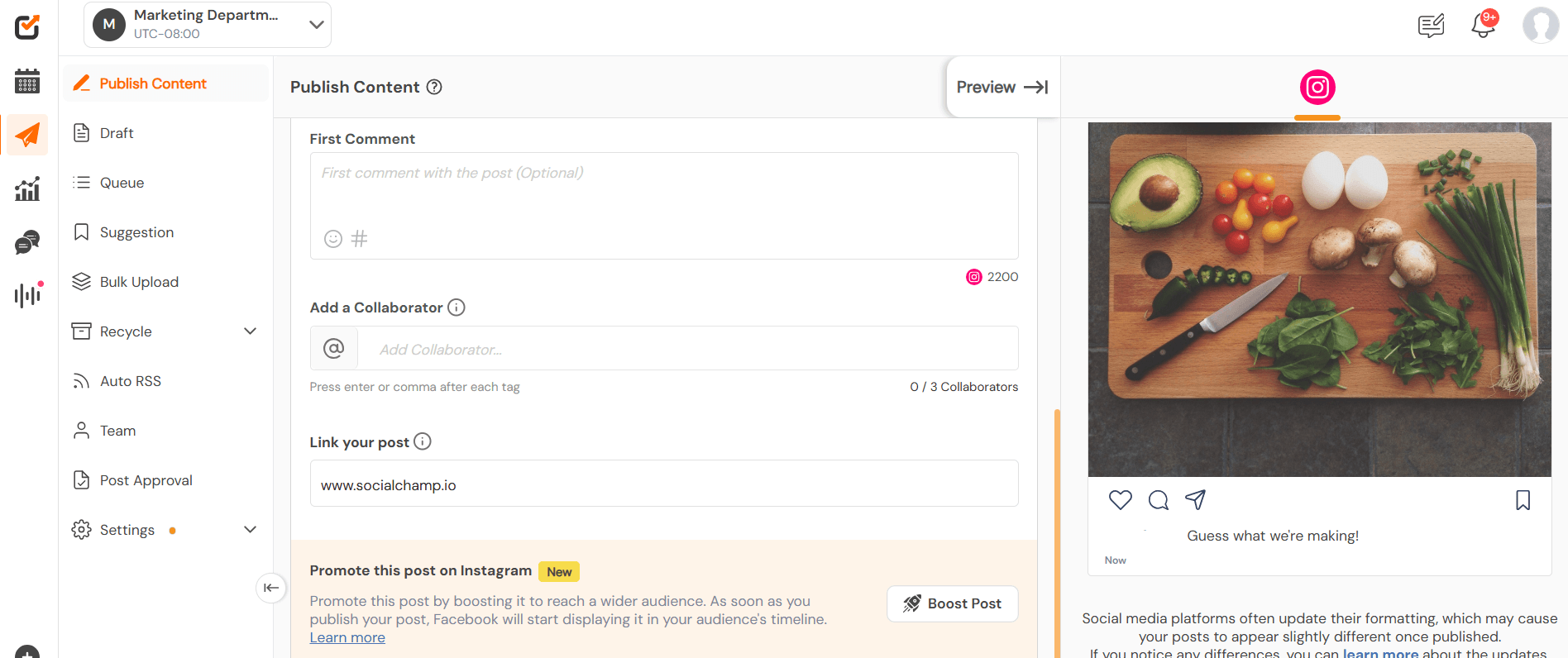Open the compose notes icon in the header
This screenshot has width=1568, height=658.
[1431, 26]
